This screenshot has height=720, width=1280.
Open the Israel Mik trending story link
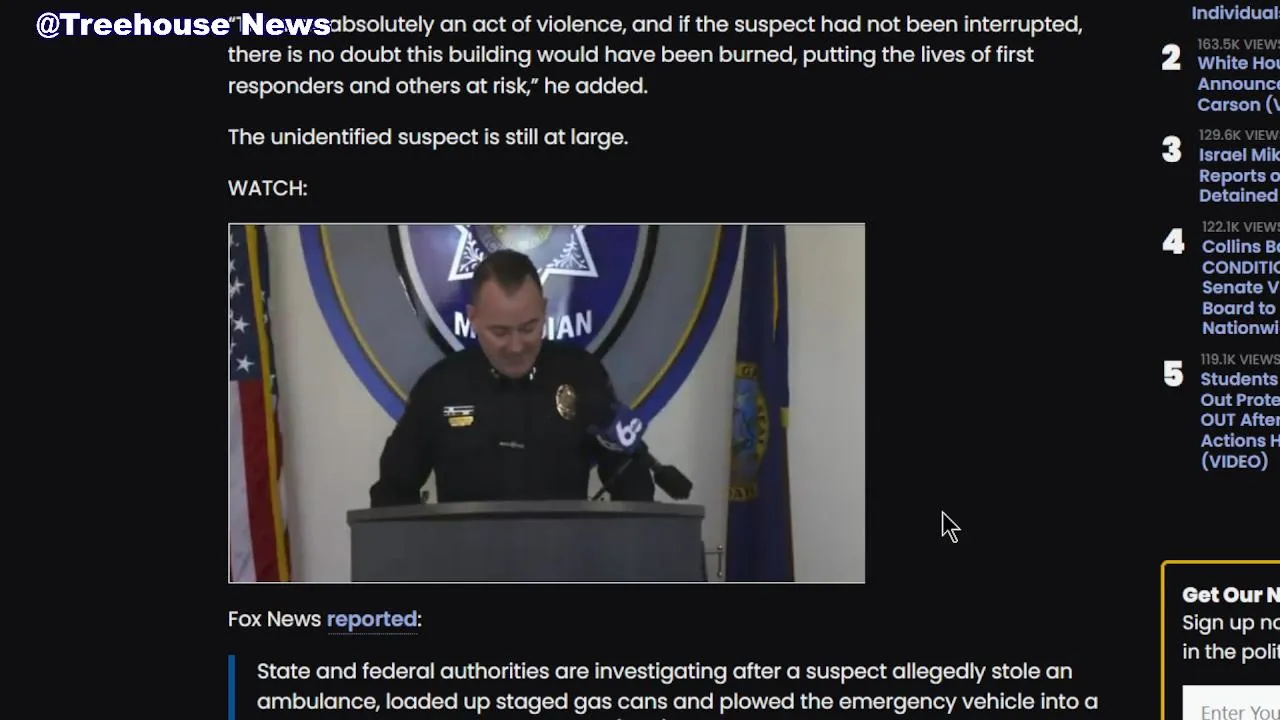1239,175
